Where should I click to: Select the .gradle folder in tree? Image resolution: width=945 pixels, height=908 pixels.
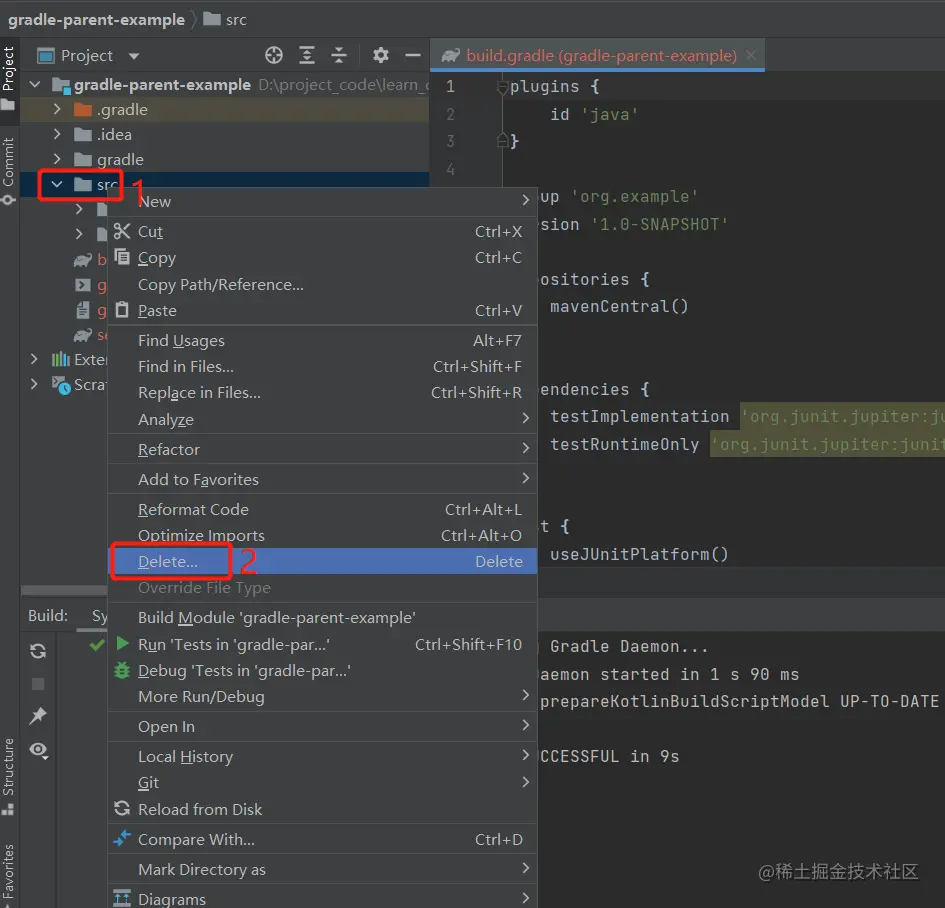[x=122, y=110]
